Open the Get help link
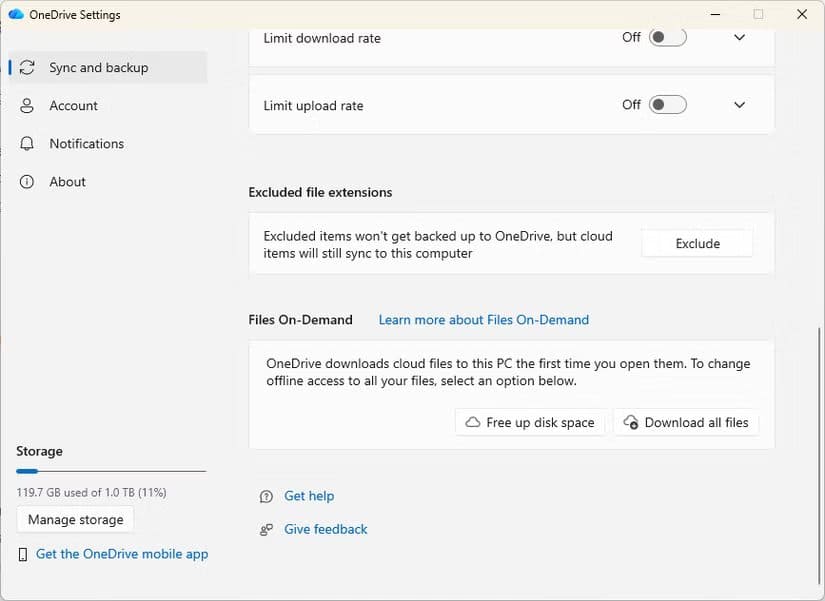 click(309, 496)
